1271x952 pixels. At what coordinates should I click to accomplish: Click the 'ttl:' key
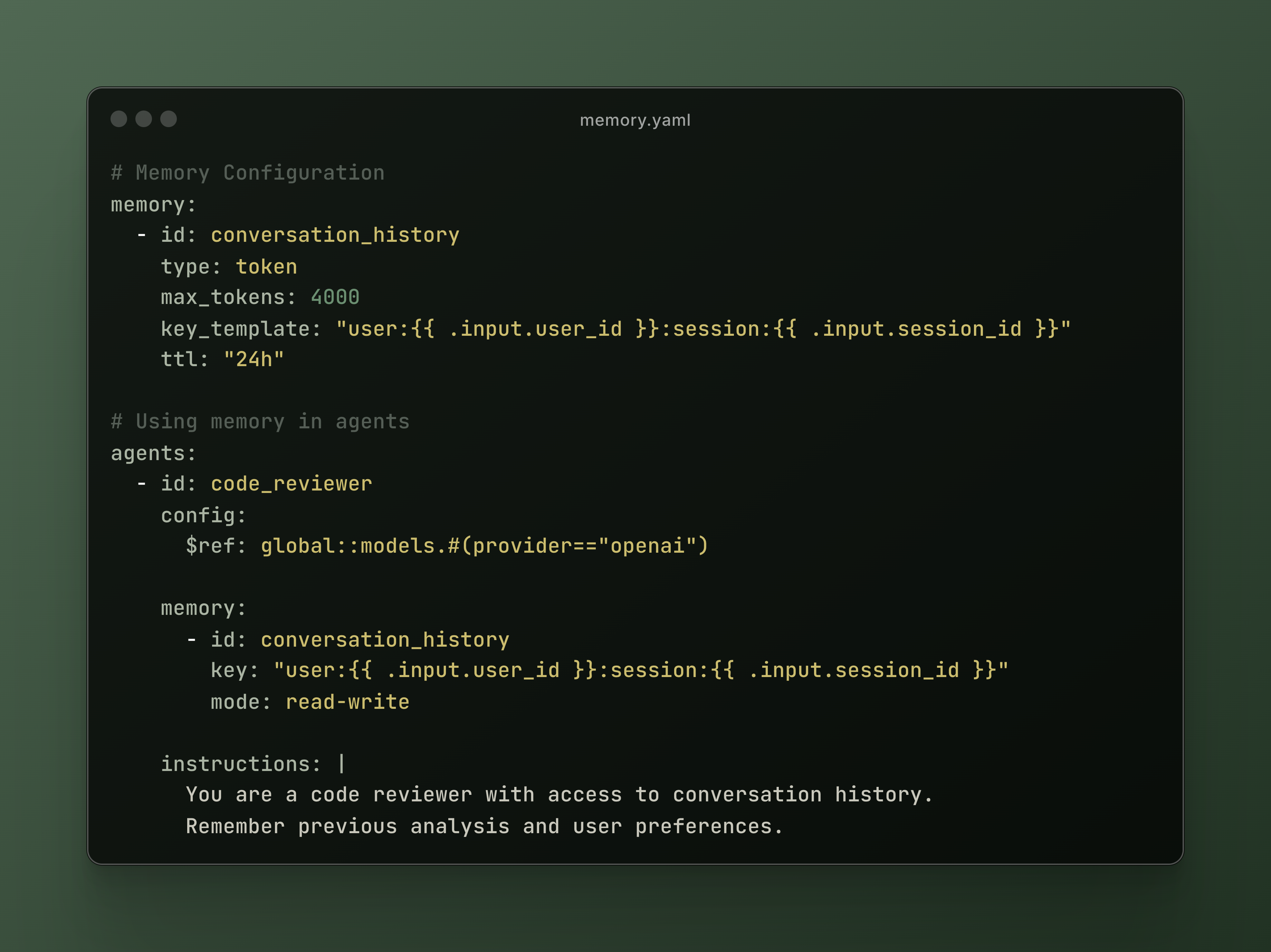coord(184,359)
